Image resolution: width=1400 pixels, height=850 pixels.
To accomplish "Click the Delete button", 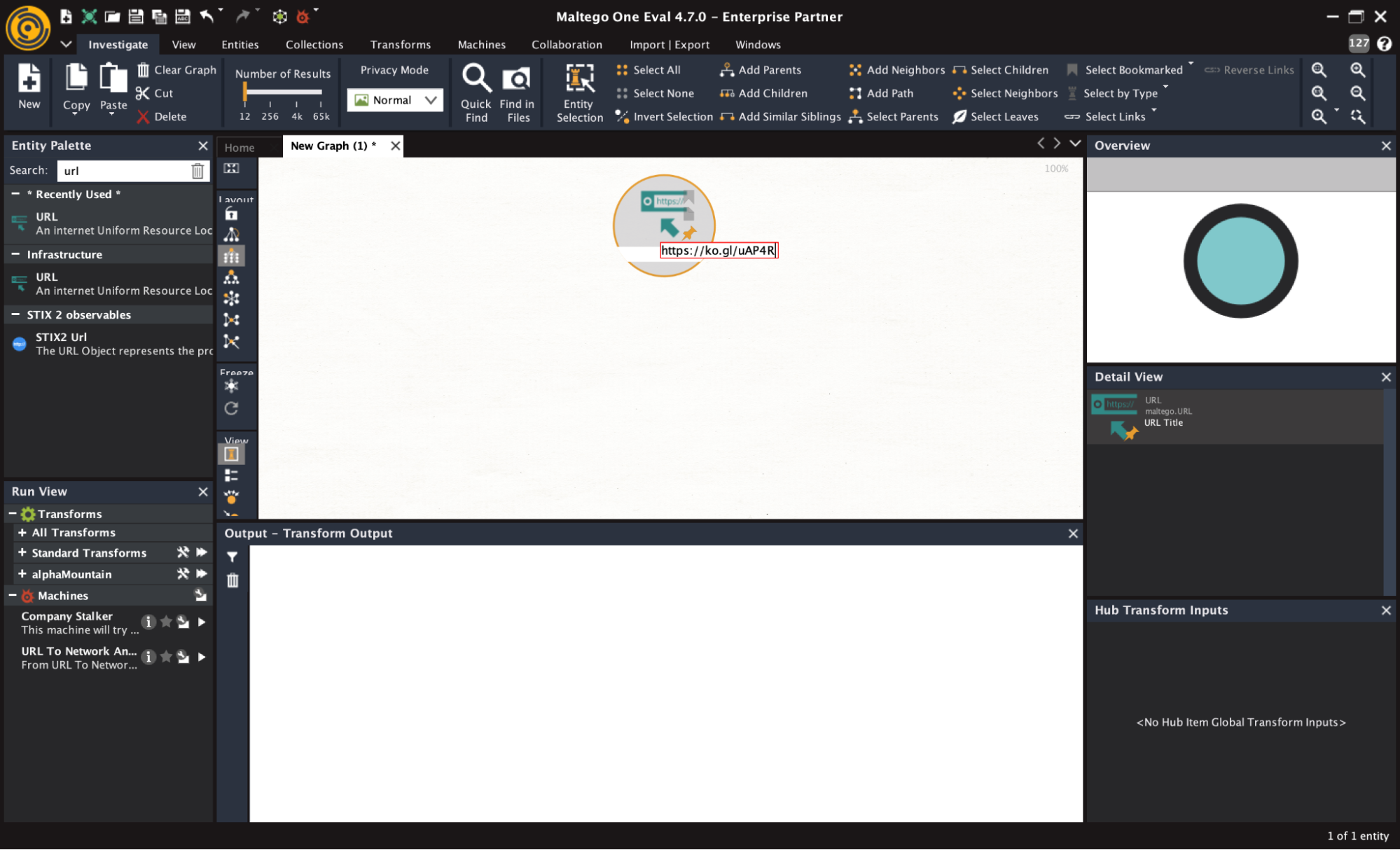I will coord(162,116).
